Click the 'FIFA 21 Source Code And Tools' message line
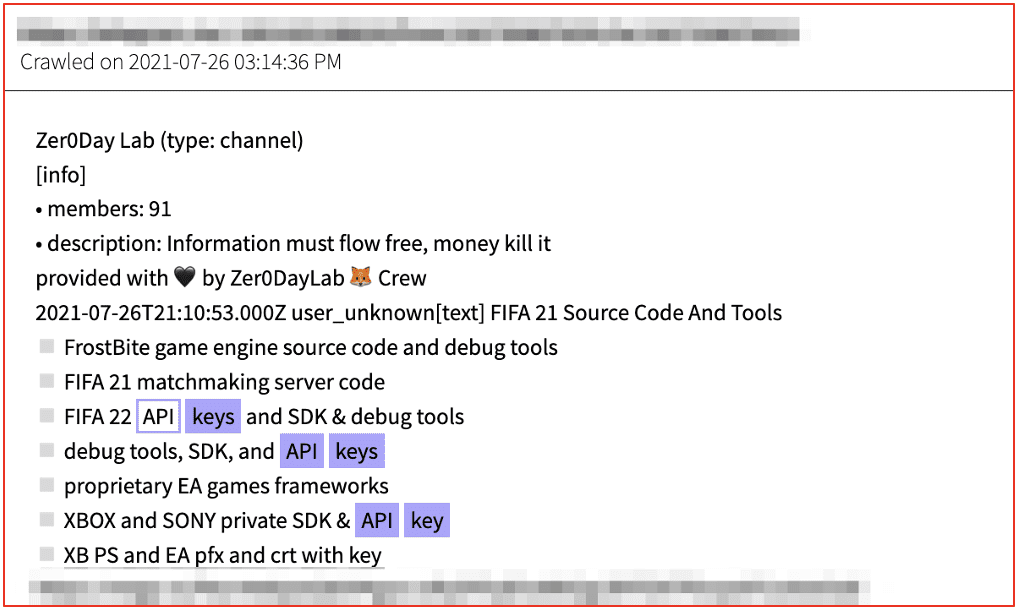Screen dimensions: 1018x612 tap(408, 313)
